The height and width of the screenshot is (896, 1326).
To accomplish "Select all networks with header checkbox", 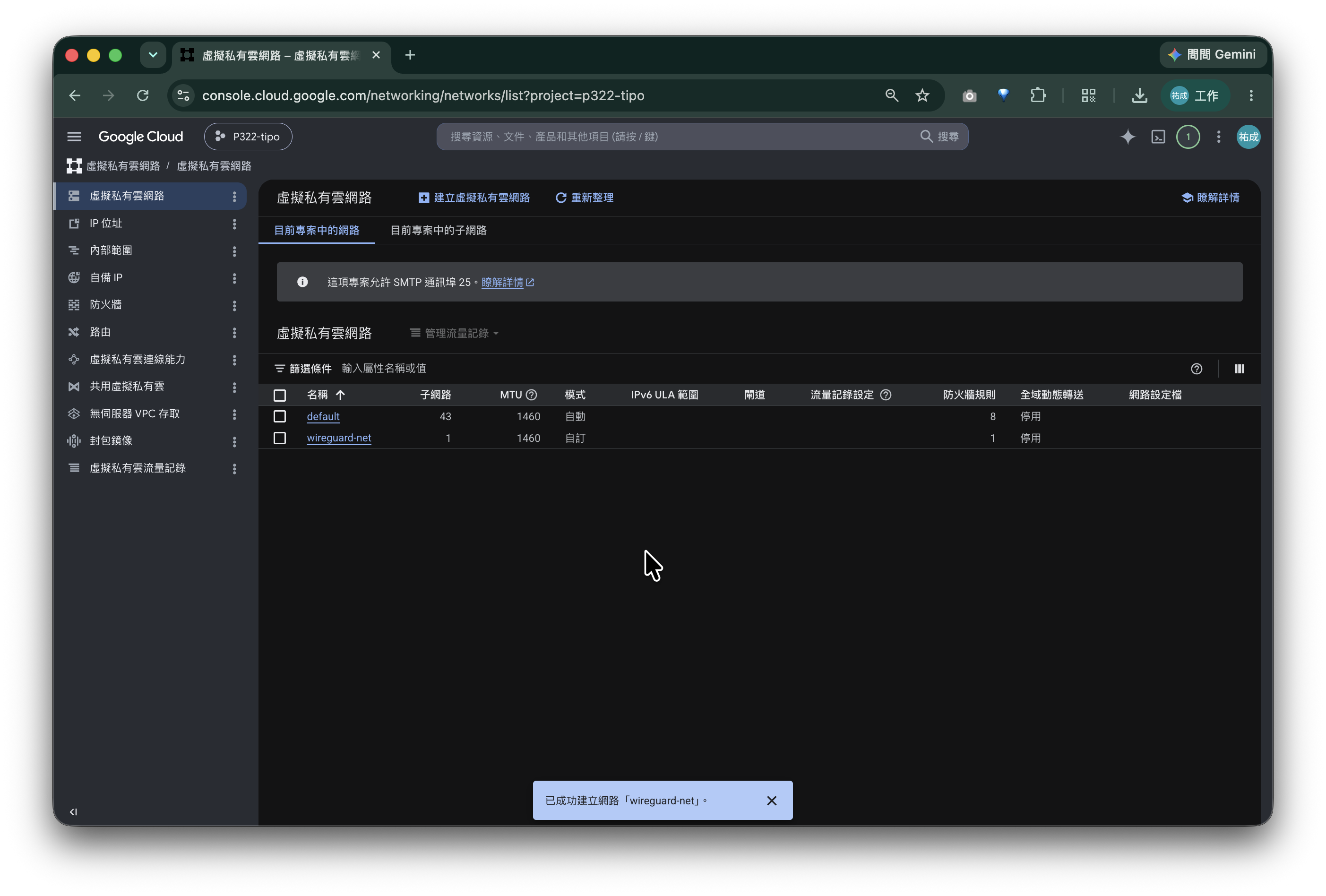I will 280,395.
